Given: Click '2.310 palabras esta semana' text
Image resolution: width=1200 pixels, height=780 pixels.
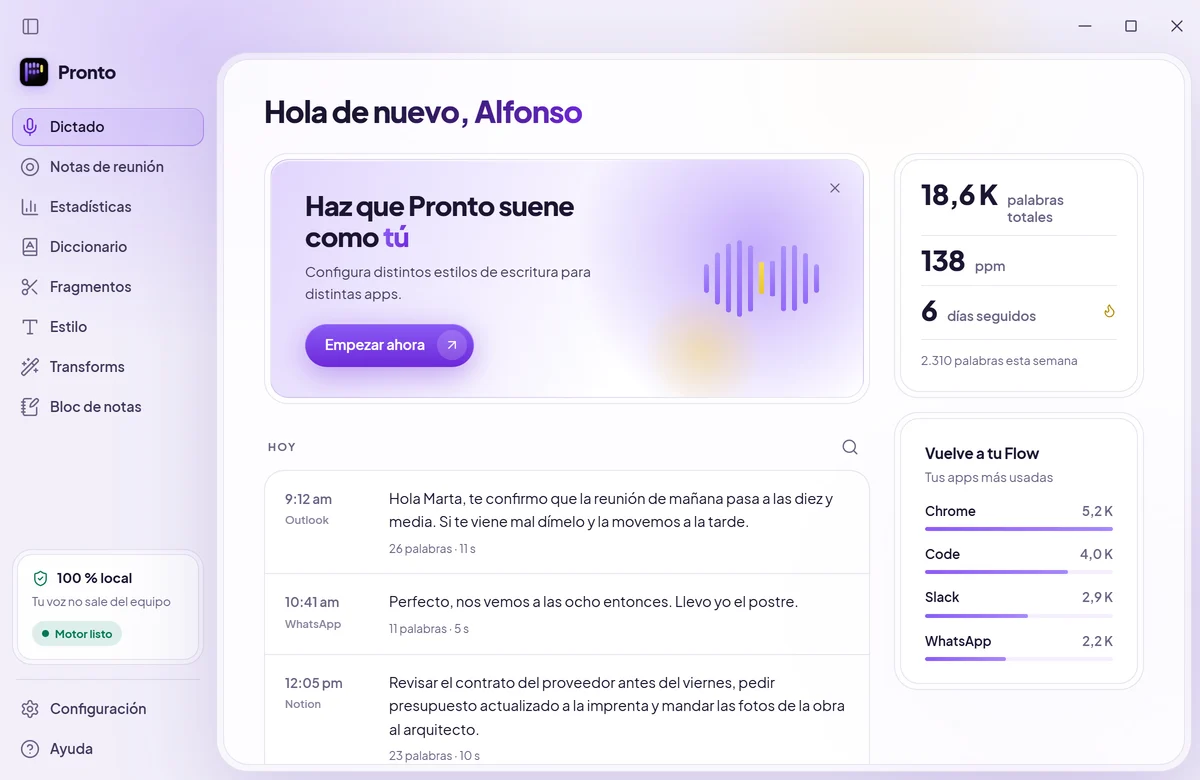Looking at the screenshot, I should [999, 360].
